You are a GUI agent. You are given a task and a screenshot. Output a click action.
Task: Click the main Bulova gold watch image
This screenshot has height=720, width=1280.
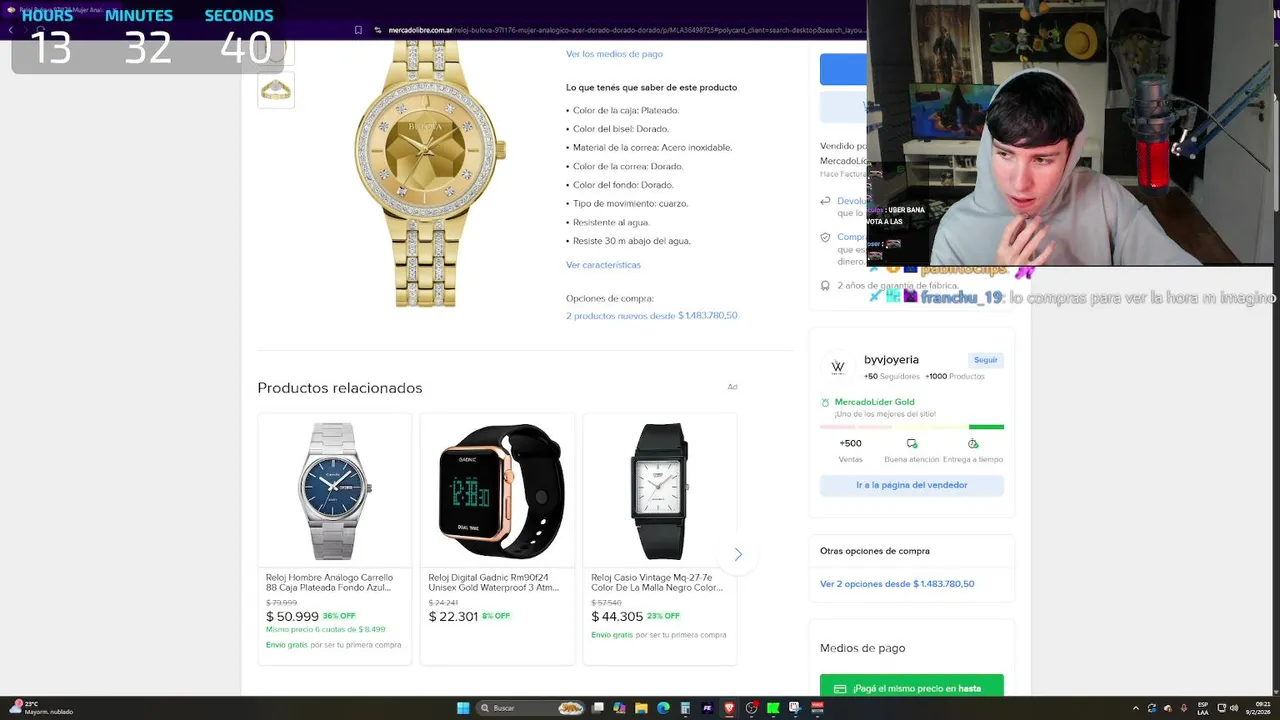[430, 173]
